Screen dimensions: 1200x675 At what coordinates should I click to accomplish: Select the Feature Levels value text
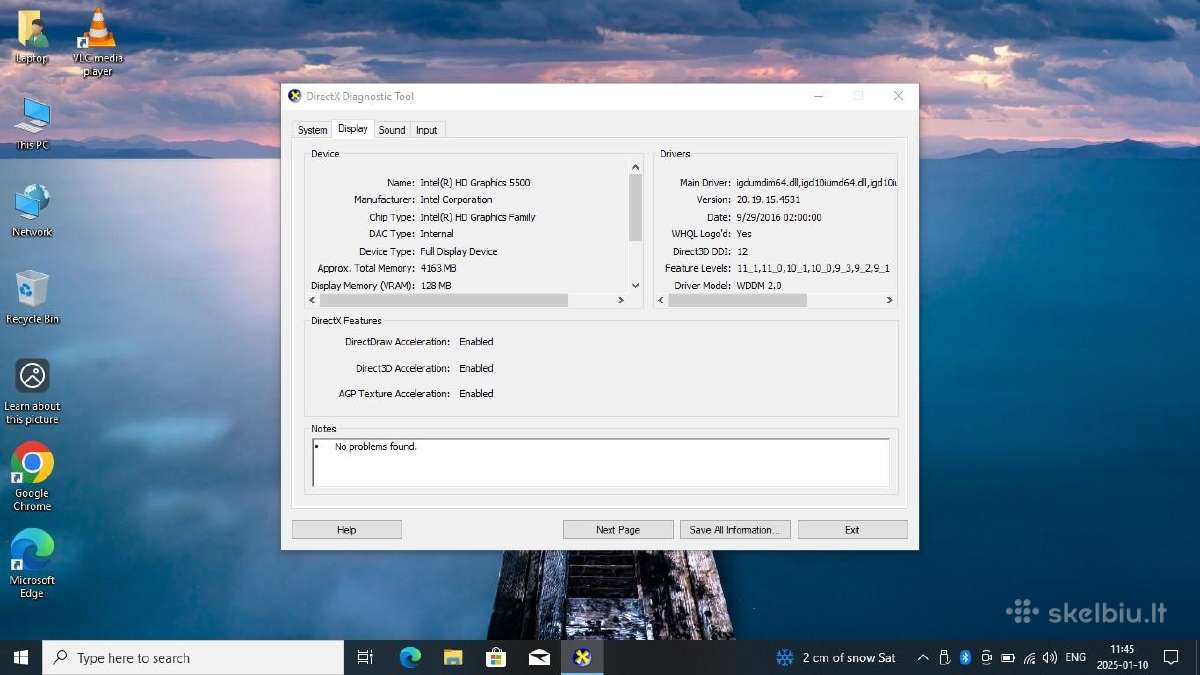[813, 269]
